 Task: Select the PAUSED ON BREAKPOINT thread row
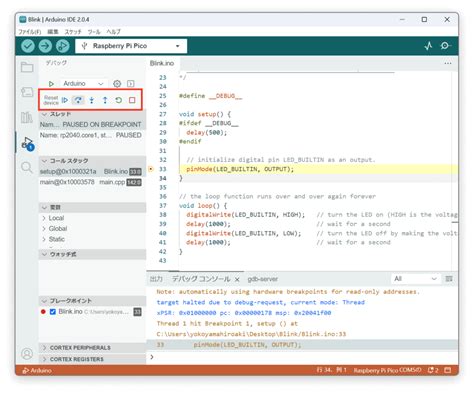tap(92, 124)
